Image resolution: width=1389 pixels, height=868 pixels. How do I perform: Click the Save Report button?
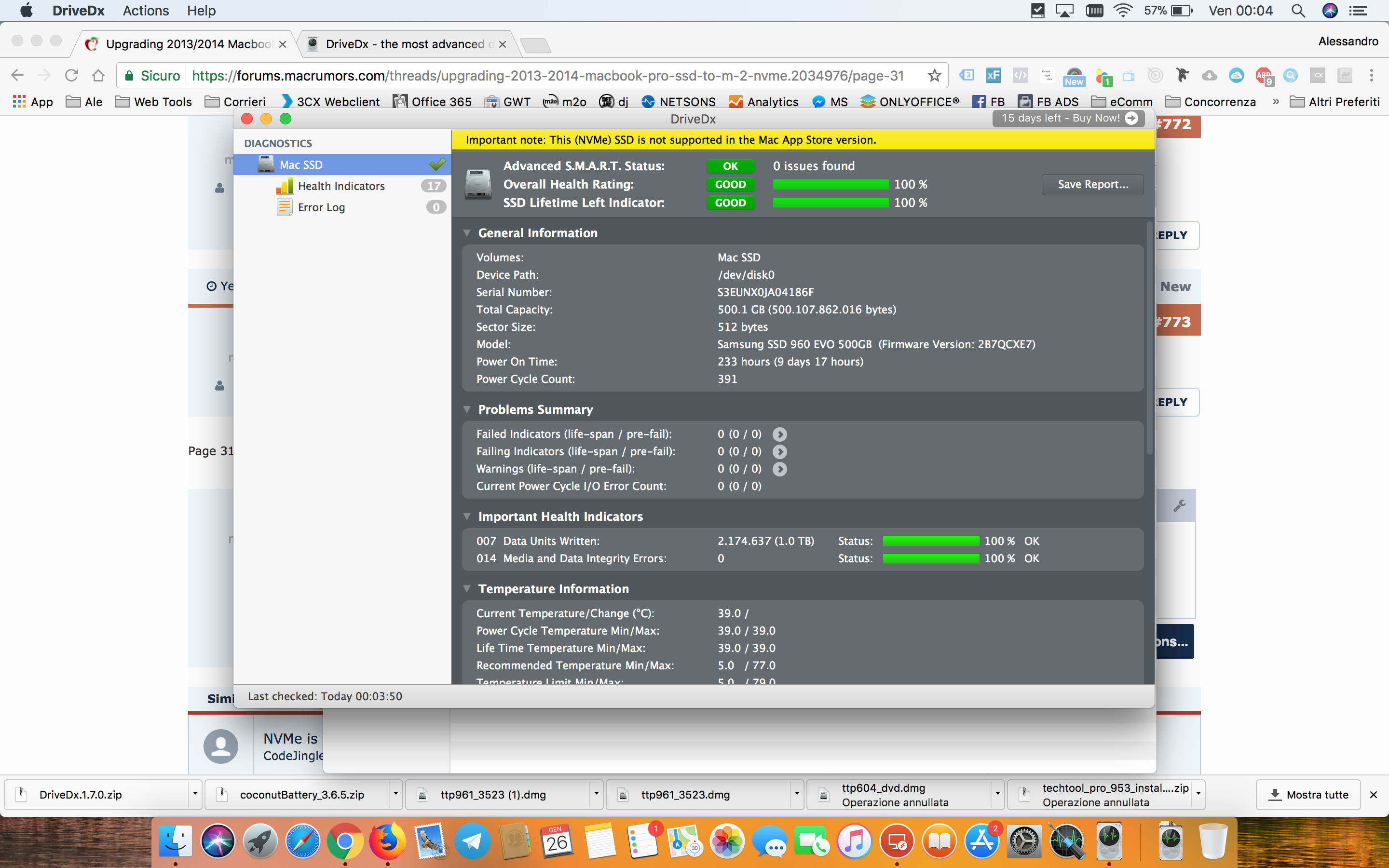click(x=1092, y=184)
